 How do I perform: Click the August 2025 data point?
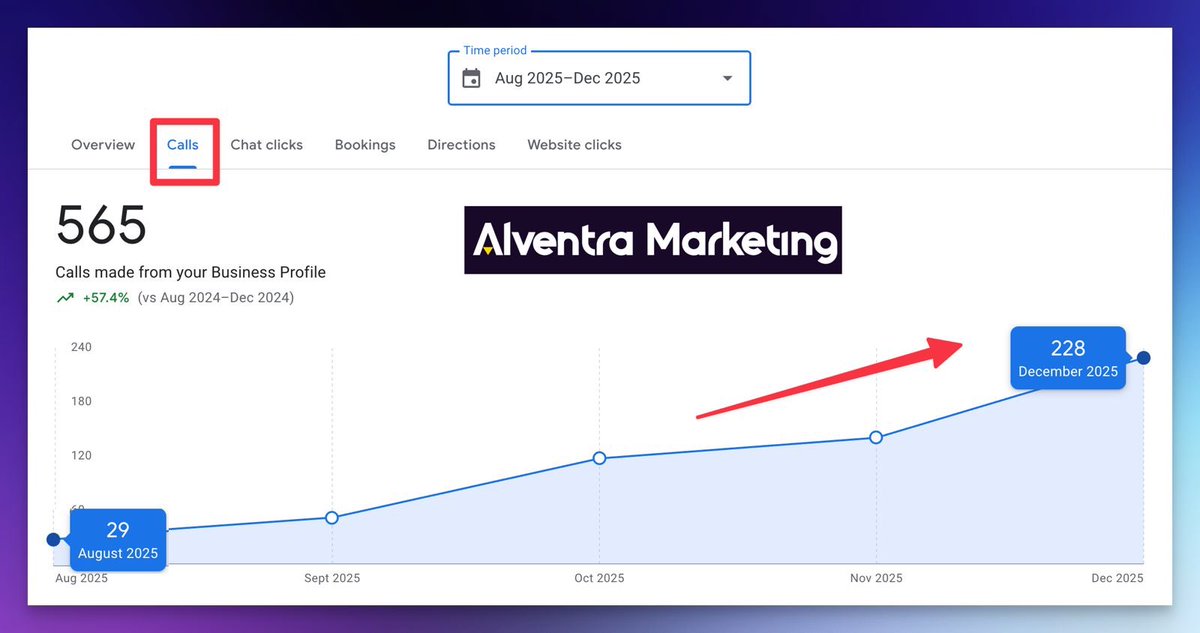(54, 539)
